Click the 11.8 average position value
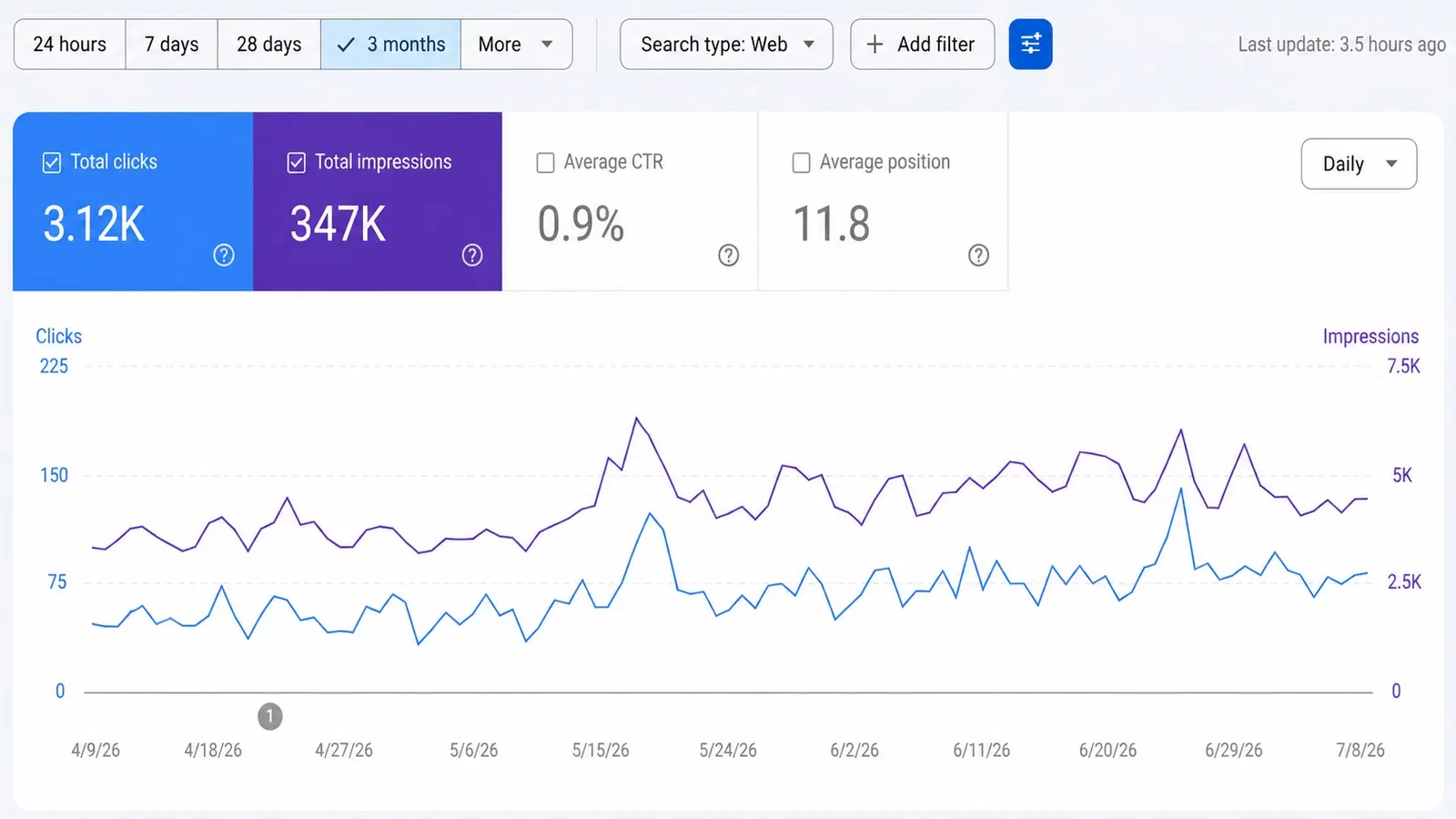 pyautogui.click(x=832, y=224)
